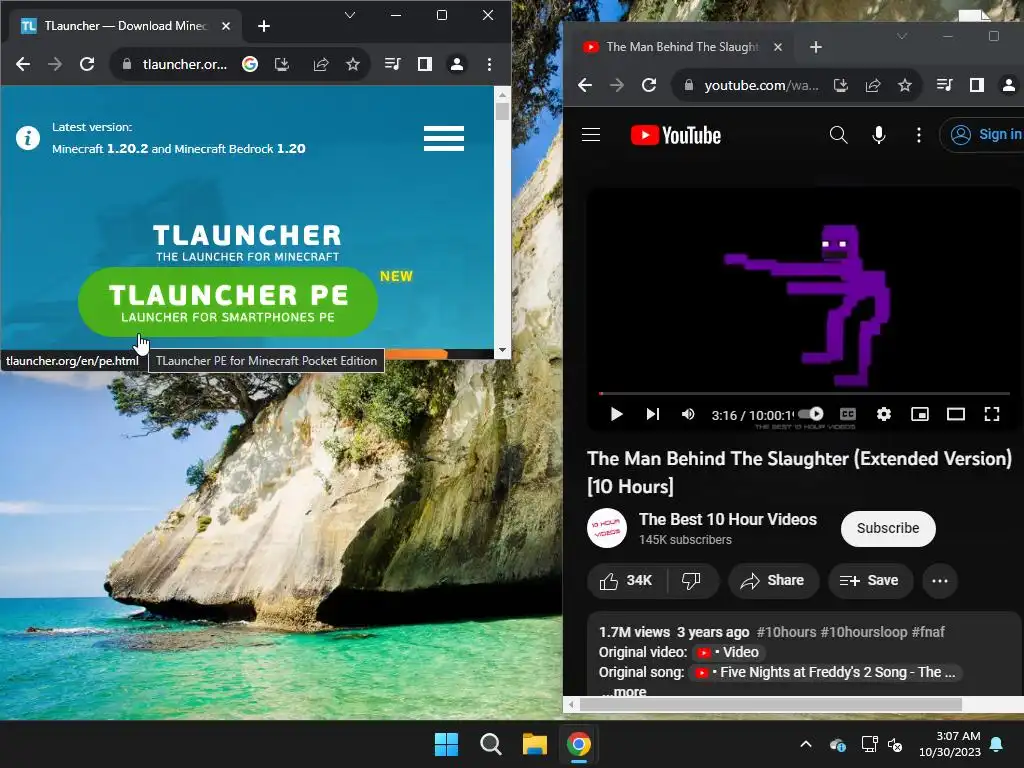Viewport: 1024px width, 768px height.
Task: Open Windows taskbar search
Action: click(490, 744)
